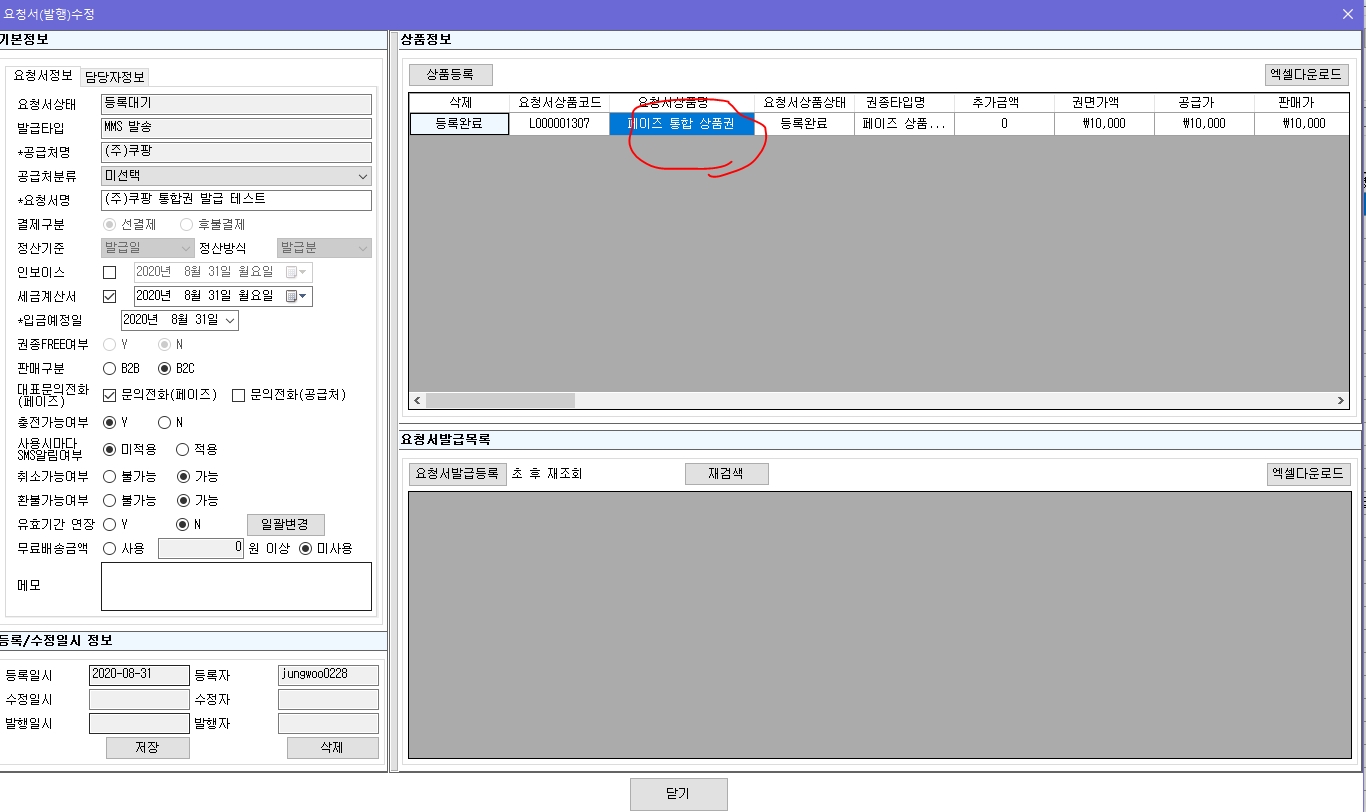This screenshot has width=1366, height=812.
Task: Set 유효기간 연장 to Y
Action: click(x=109, y=524)
